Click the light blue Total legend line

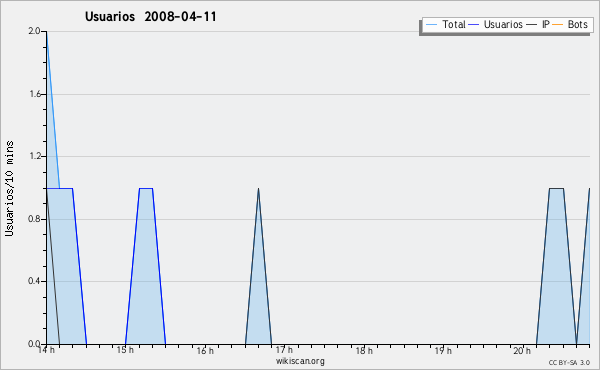[431, 25]
